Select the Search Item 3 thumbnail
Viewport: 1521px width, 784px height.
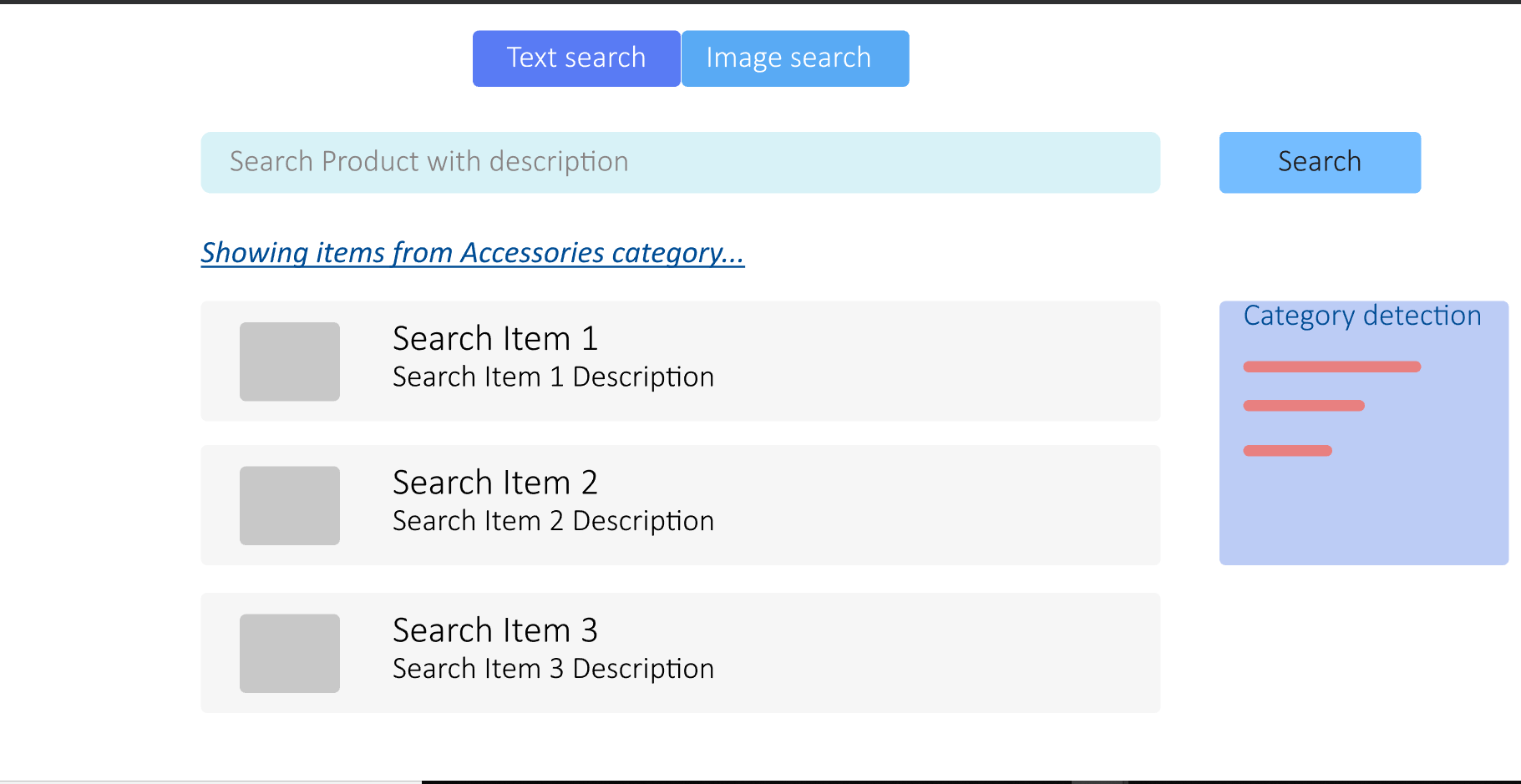click(290, 653)
